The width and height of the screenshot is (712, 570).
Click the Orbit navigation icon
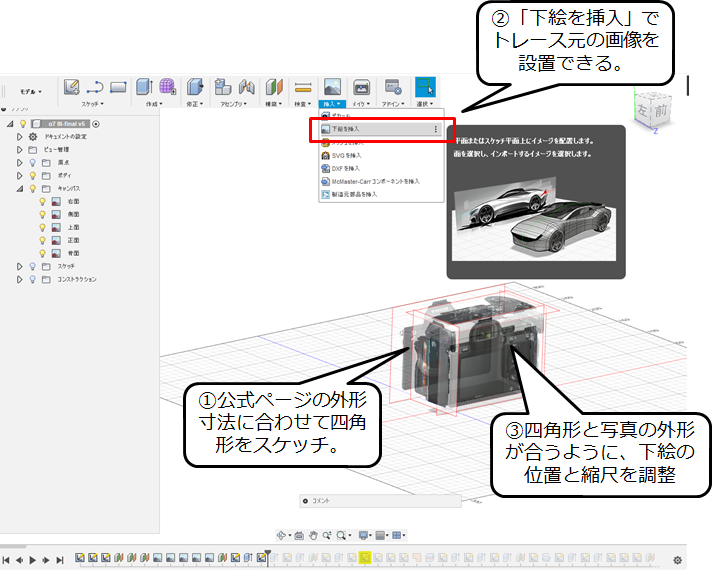point(282,535)
